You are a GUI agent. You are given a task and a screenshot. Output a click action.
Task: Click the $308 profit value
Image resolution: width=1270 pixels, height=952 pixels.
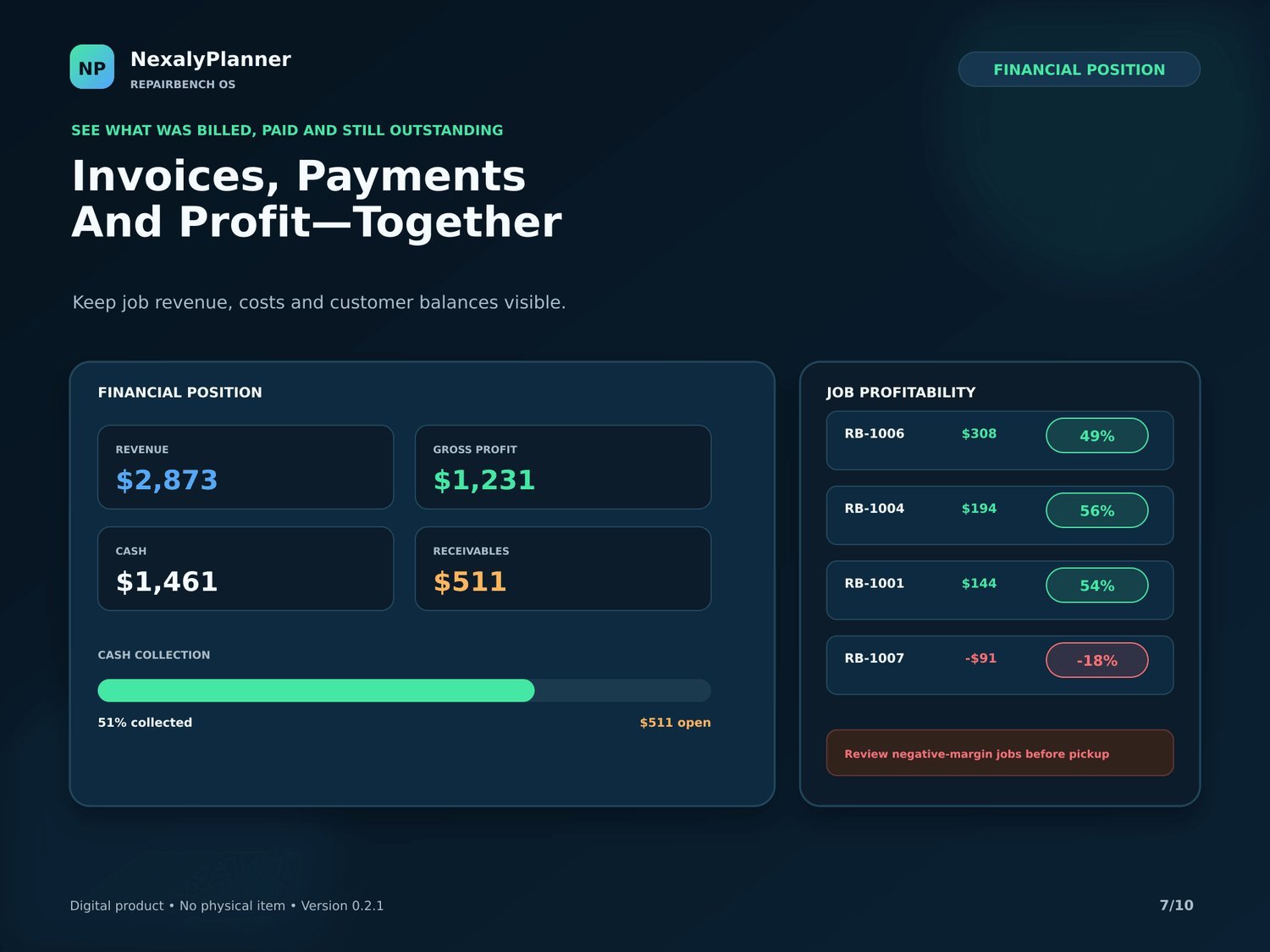(x=979, y=433)
